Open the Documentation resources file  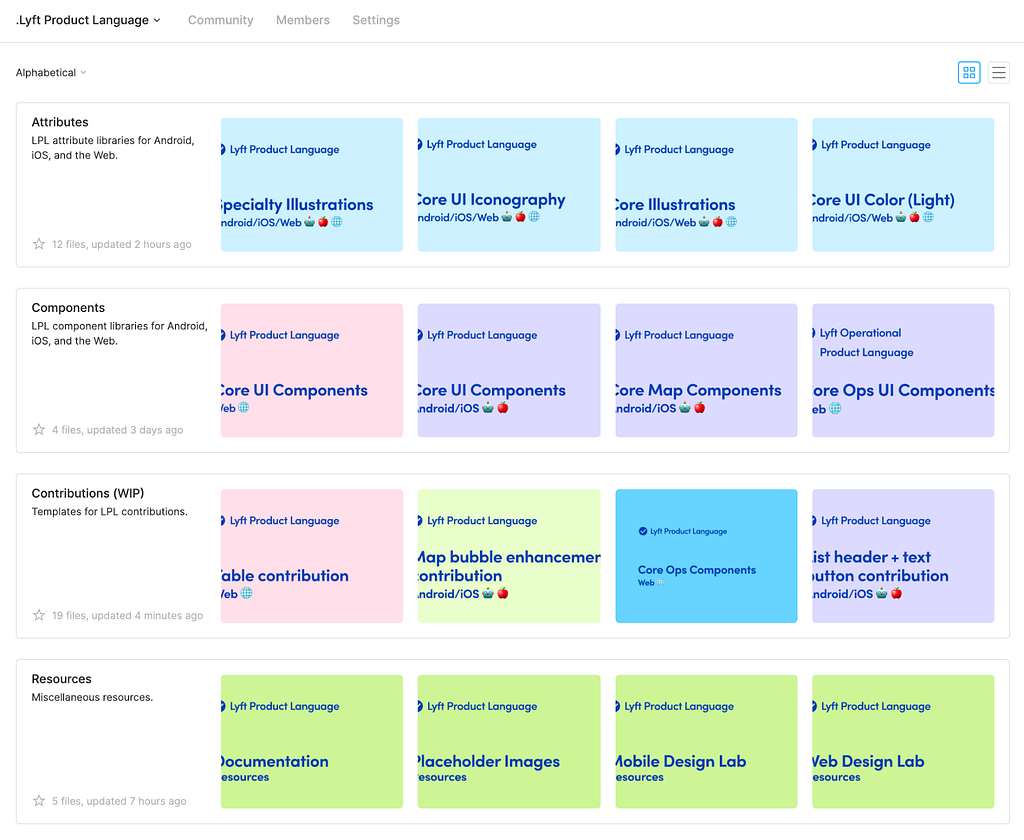(312, 741)
